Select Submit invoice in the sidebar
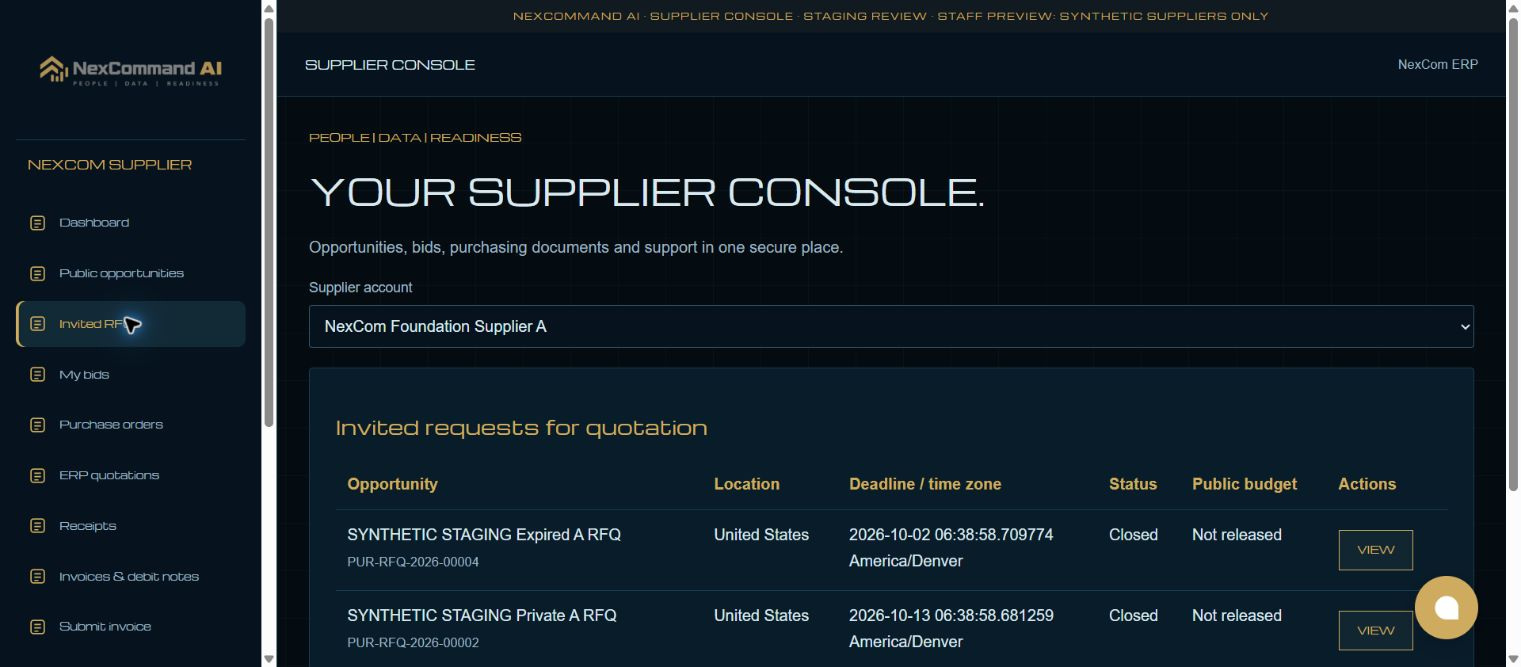The height and width of the screenshot is (667, 1521). 131,627
